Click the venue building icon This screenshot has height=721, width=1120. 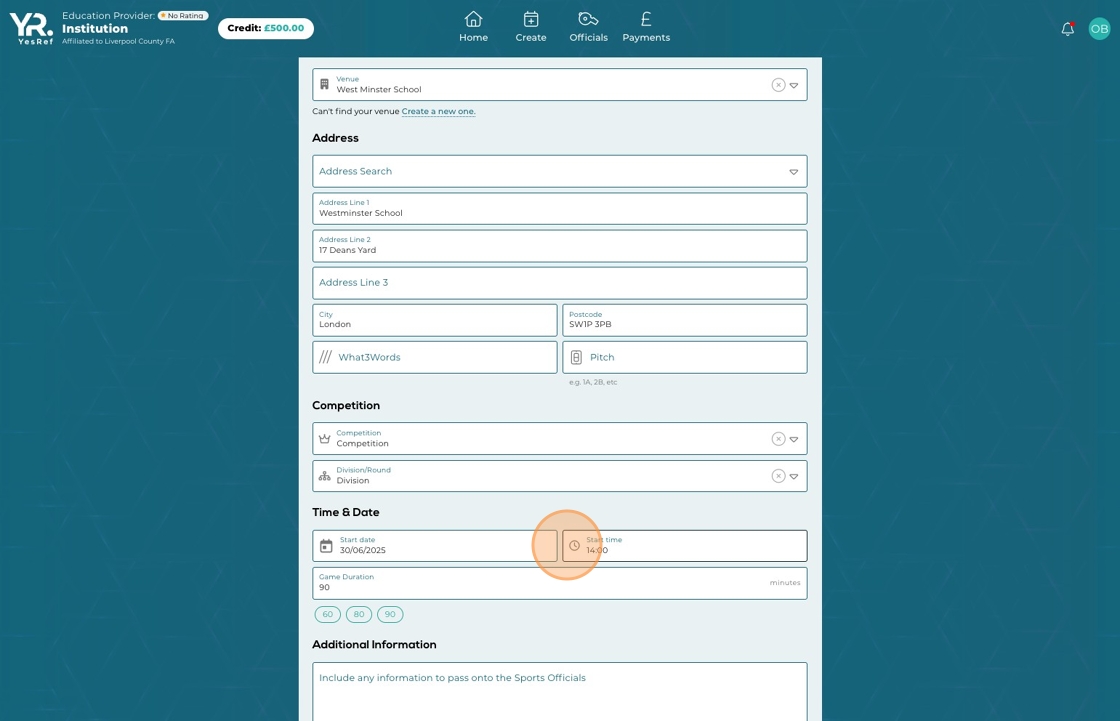(324, 84)
